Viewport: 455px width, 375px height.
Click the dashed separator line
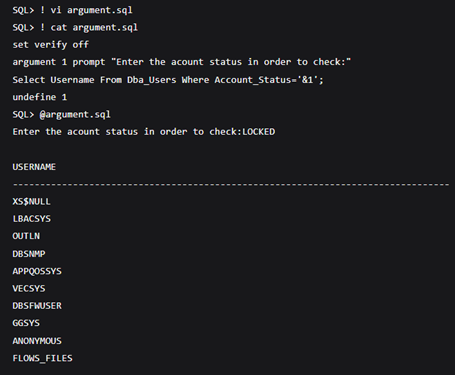tap(231, 184)
